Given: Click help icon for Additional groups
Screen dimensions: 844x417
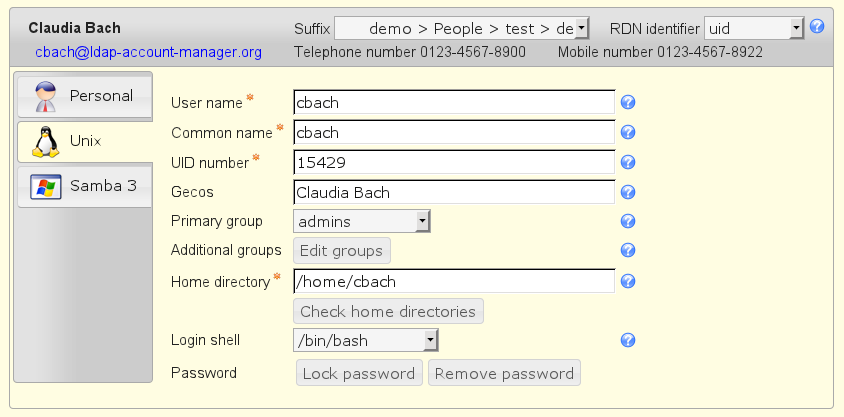Looking at the screenshot, I should tap(628, 250).
